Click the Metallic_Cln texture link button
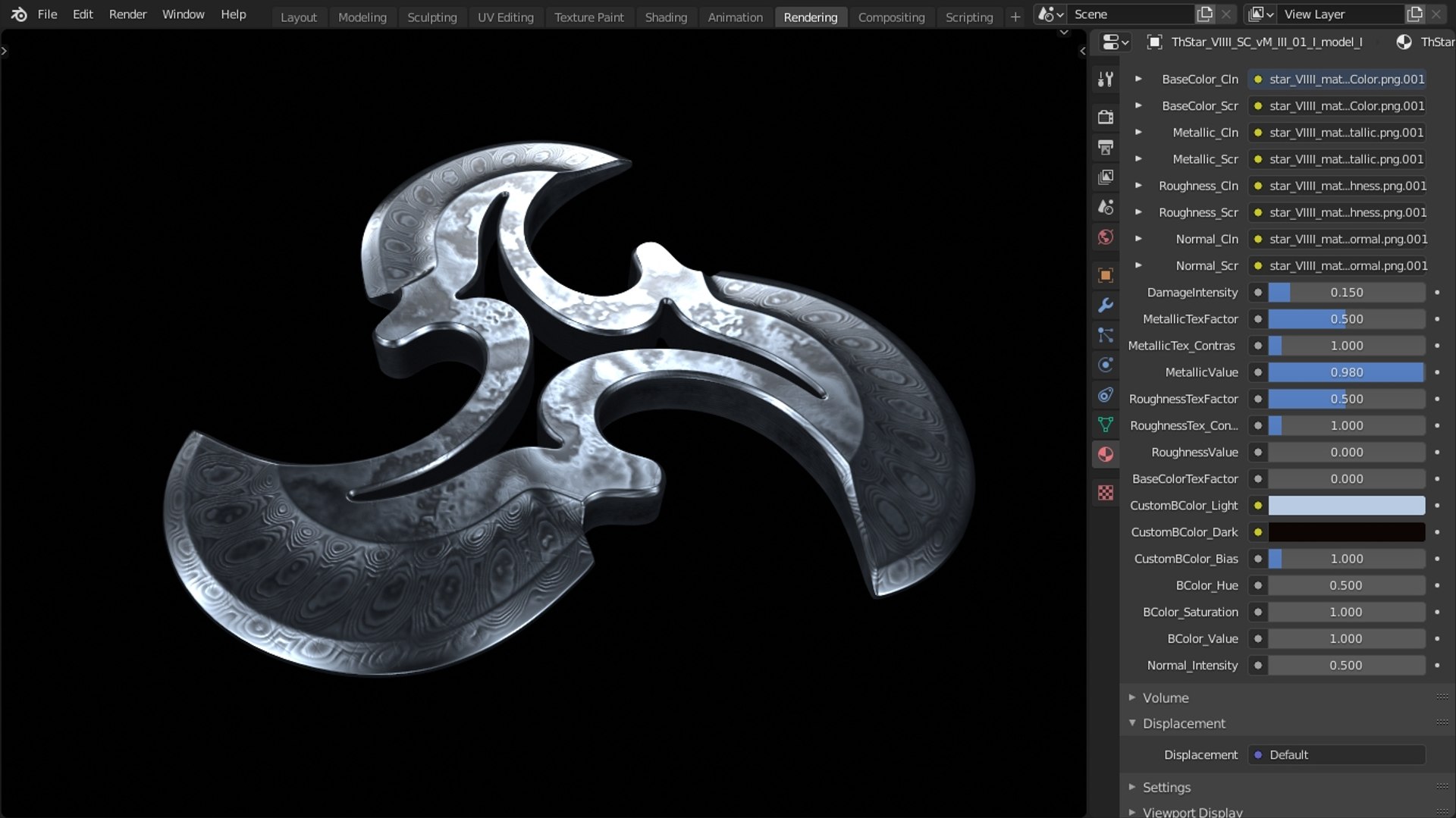Image resolution: width=1456 pixels, height=818 pixels. 1338,133
